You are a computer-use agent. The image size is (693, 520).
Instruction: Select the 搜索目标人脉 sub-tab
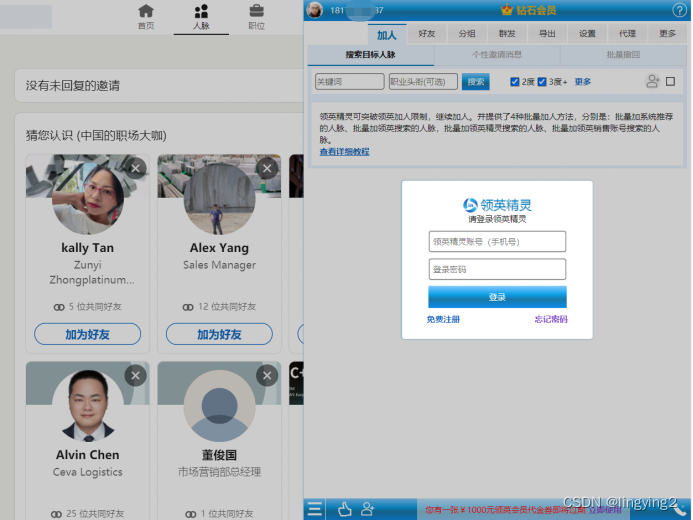click(370, 55)
